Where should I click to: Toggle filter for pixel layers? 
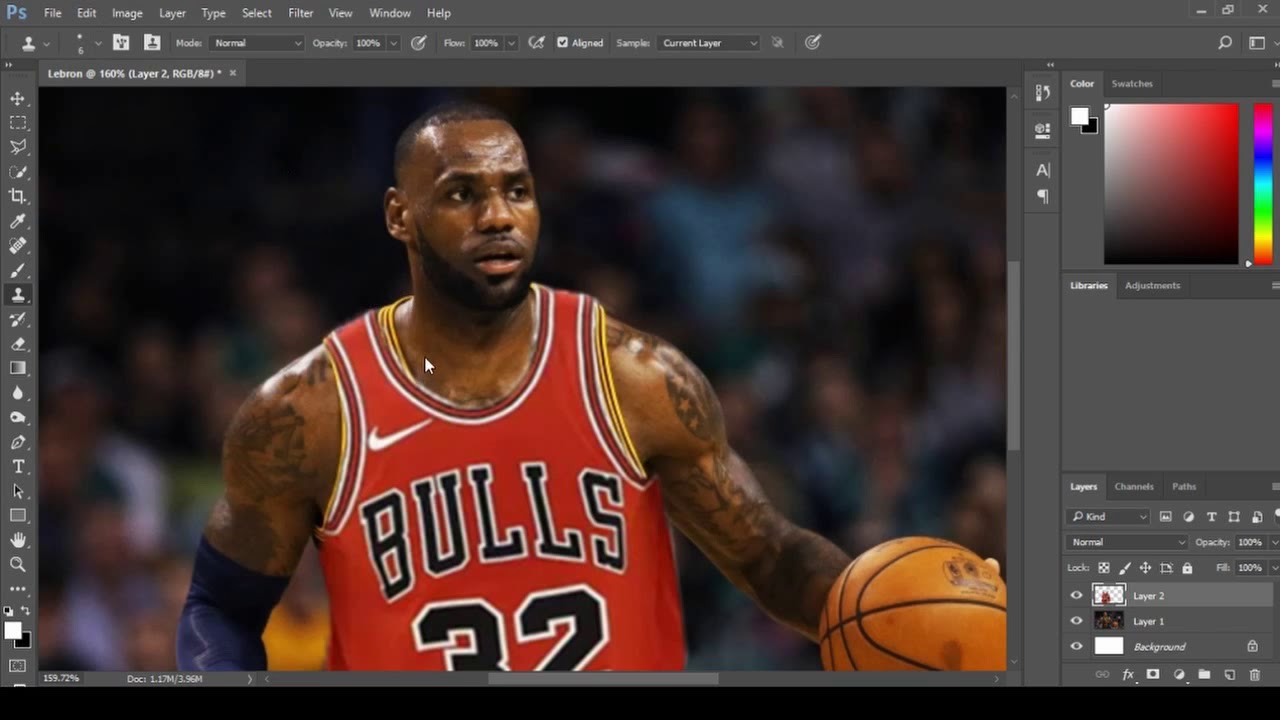[x=1166, y=517]
